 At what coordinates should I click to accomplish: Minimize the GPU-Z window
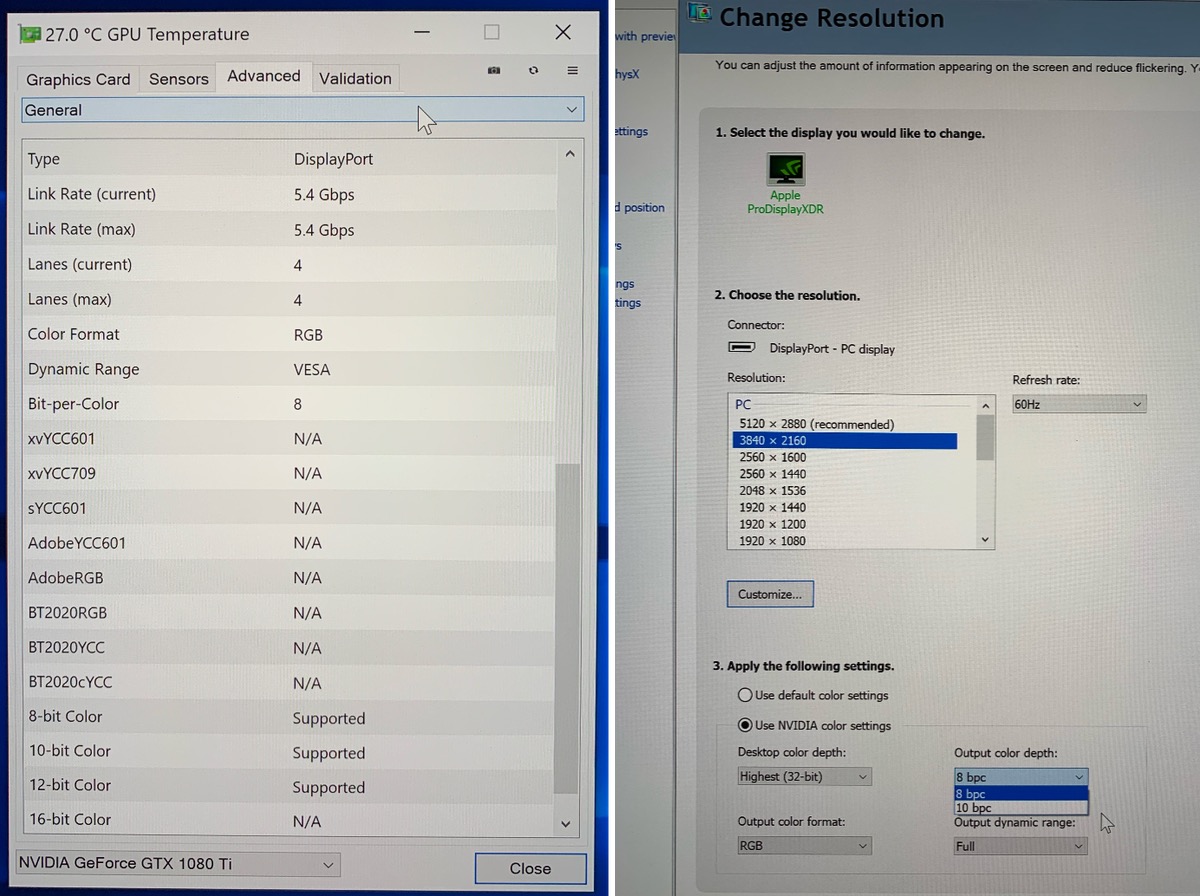click(x=422, y=32)
